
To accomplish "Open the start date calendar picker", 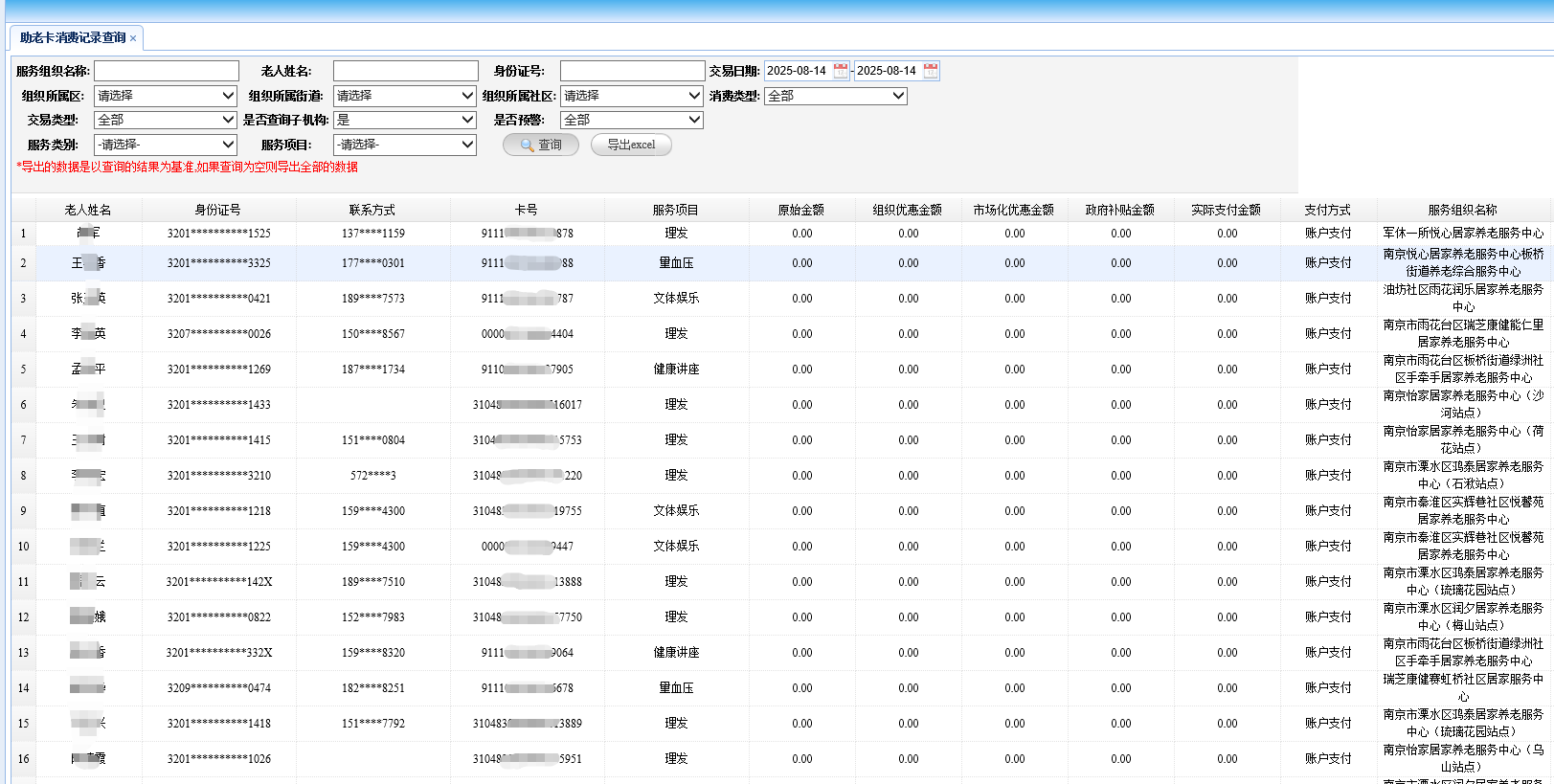I will 841,71.
